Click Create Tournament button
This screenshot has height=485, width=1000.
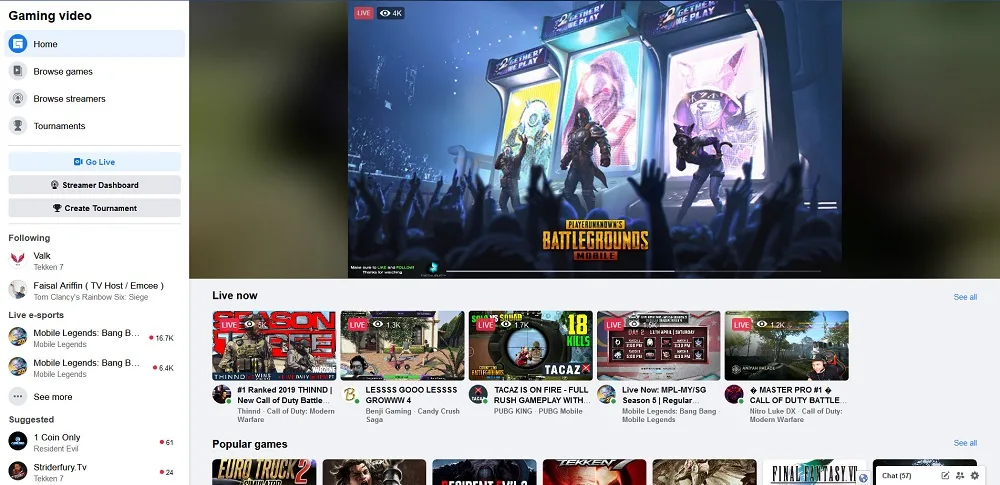click(94, 207)
